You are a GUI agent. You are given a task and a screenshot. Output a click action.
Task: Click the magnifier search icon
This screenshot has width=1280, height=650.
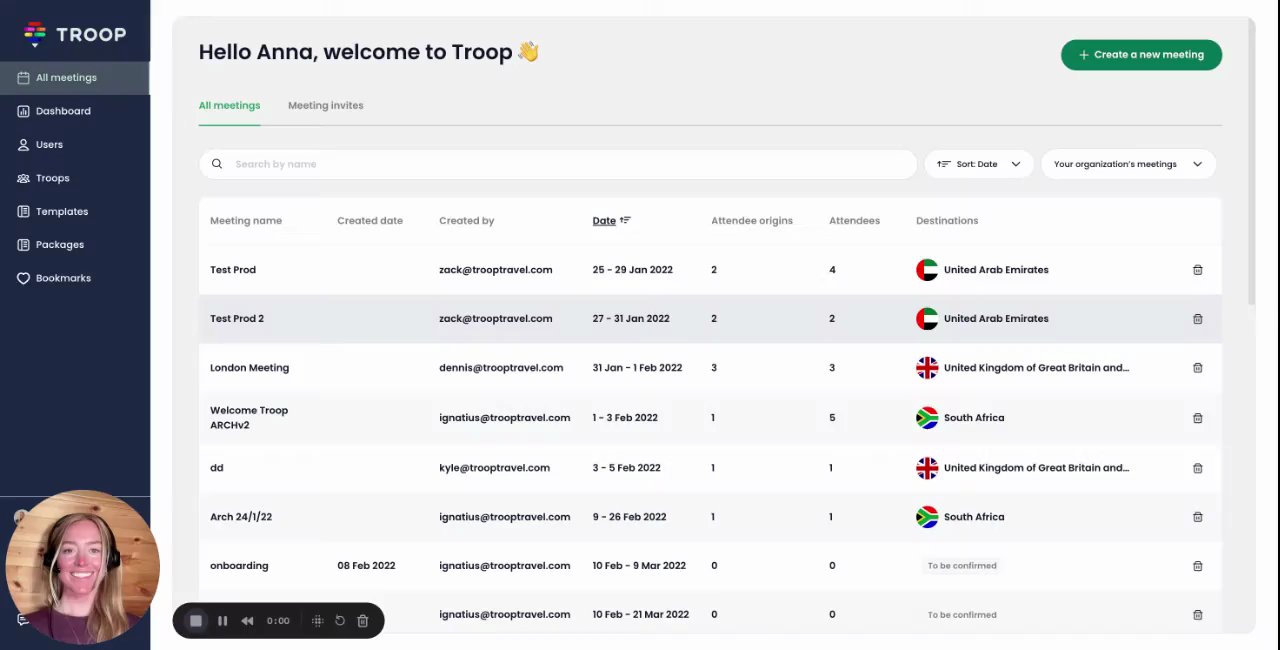pyautogui.click(x=217, y=164)
